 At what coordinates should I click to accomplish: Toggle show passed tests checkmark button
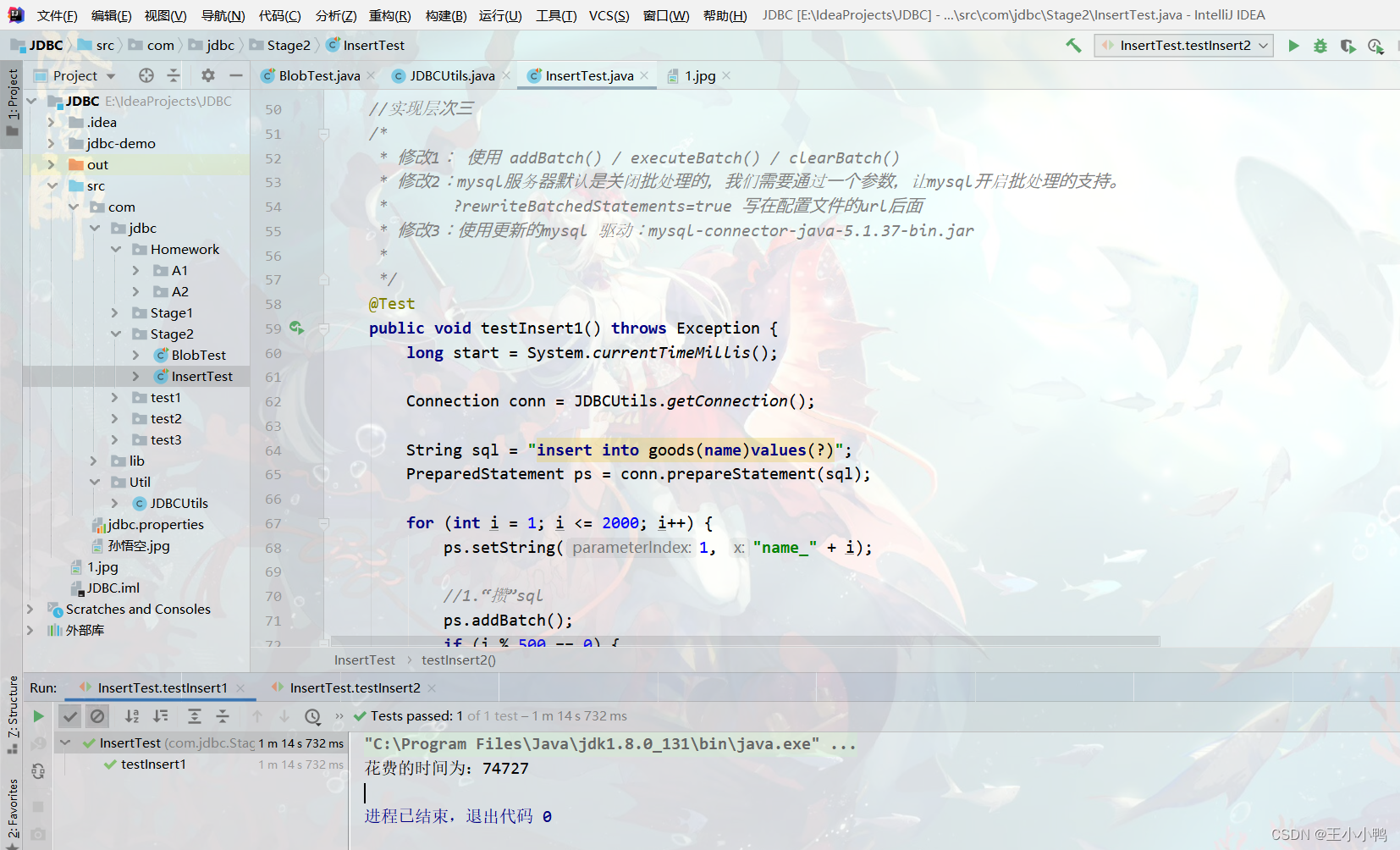pos(70,716)
